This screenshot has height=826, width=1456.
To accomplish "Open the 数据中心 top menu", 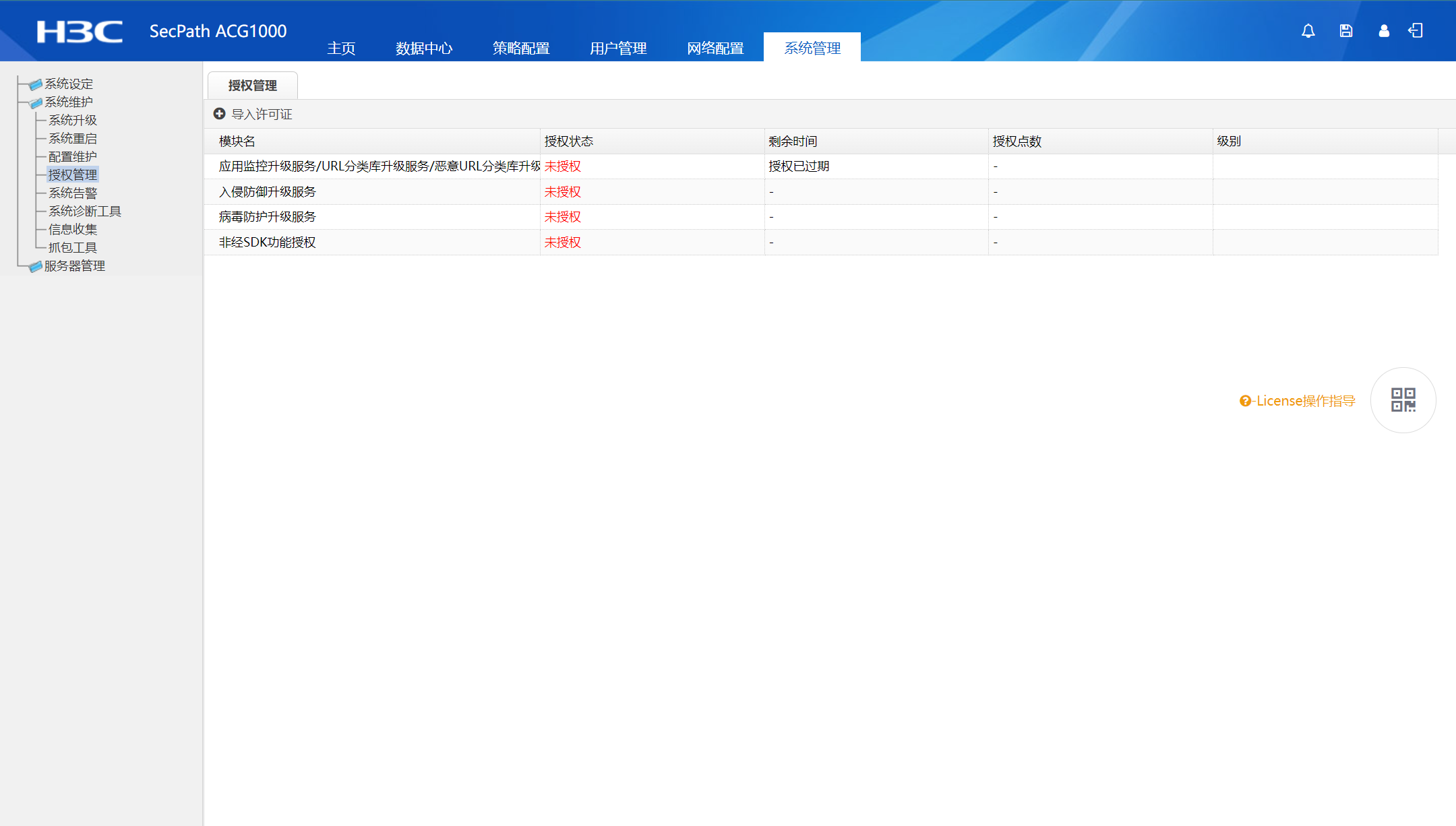I will (423, 49).
